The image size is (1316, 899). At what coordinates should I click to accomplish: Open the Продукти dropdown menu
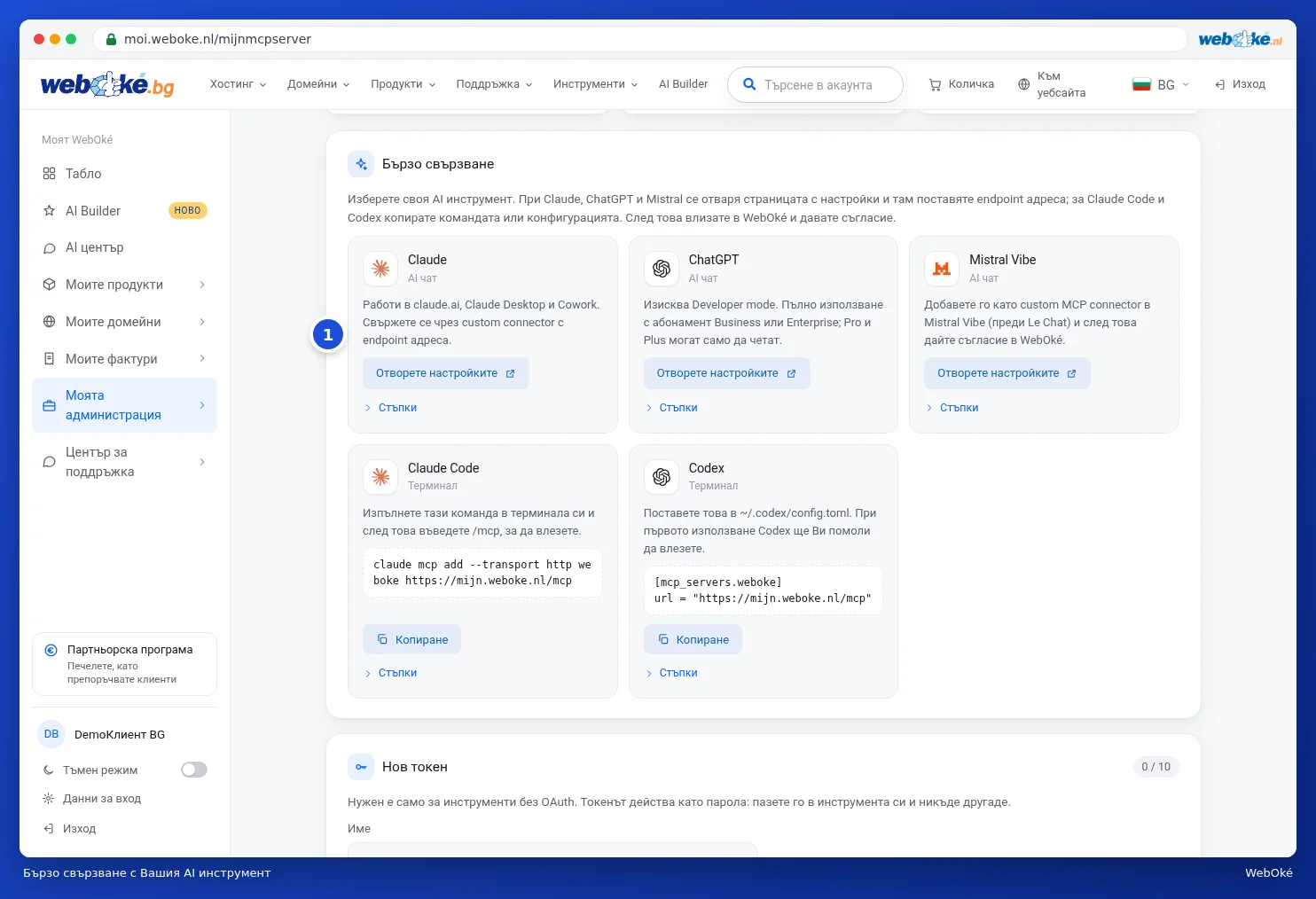click(x=403, y=84)
